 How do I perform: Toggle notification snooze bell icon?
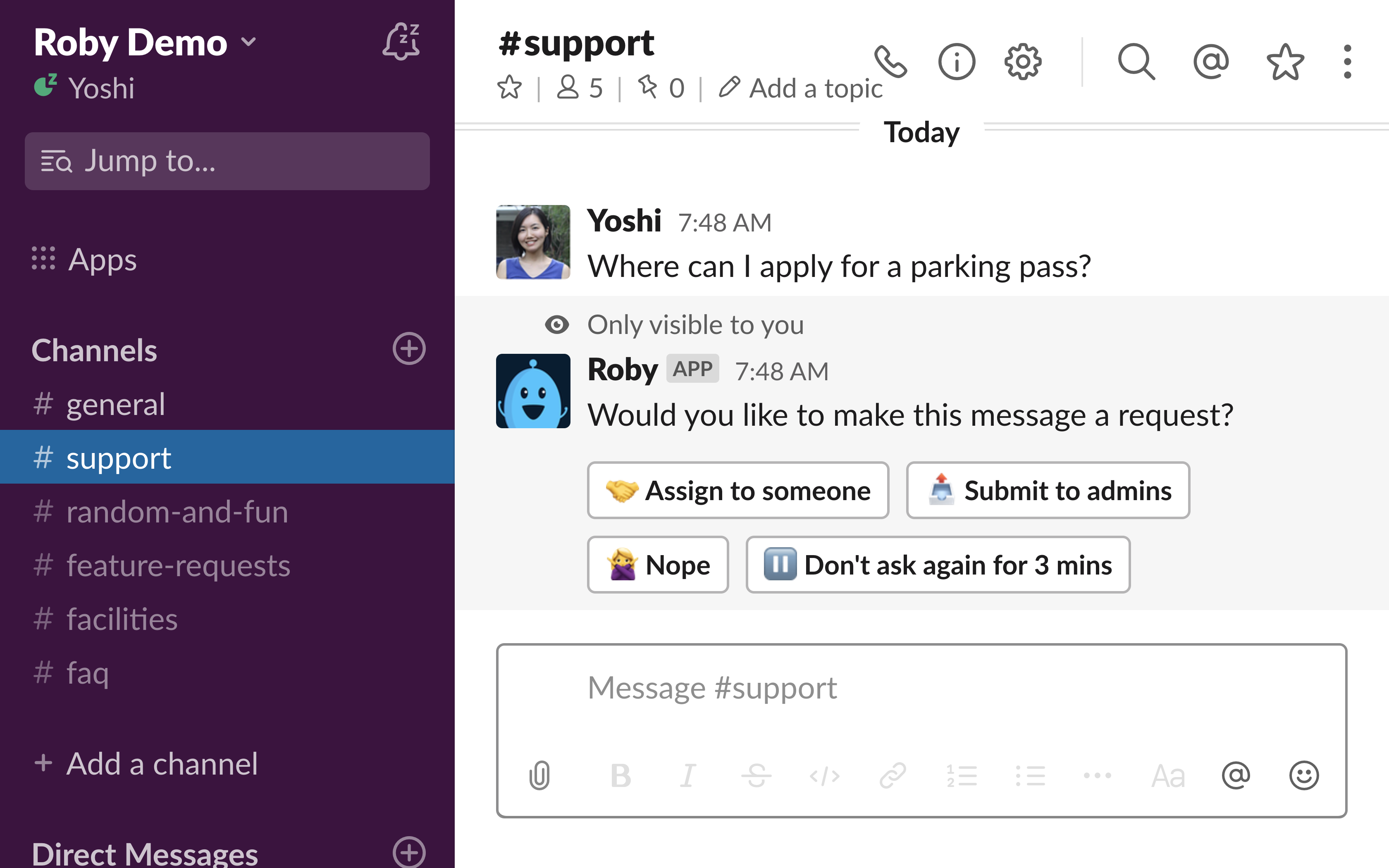401,42
